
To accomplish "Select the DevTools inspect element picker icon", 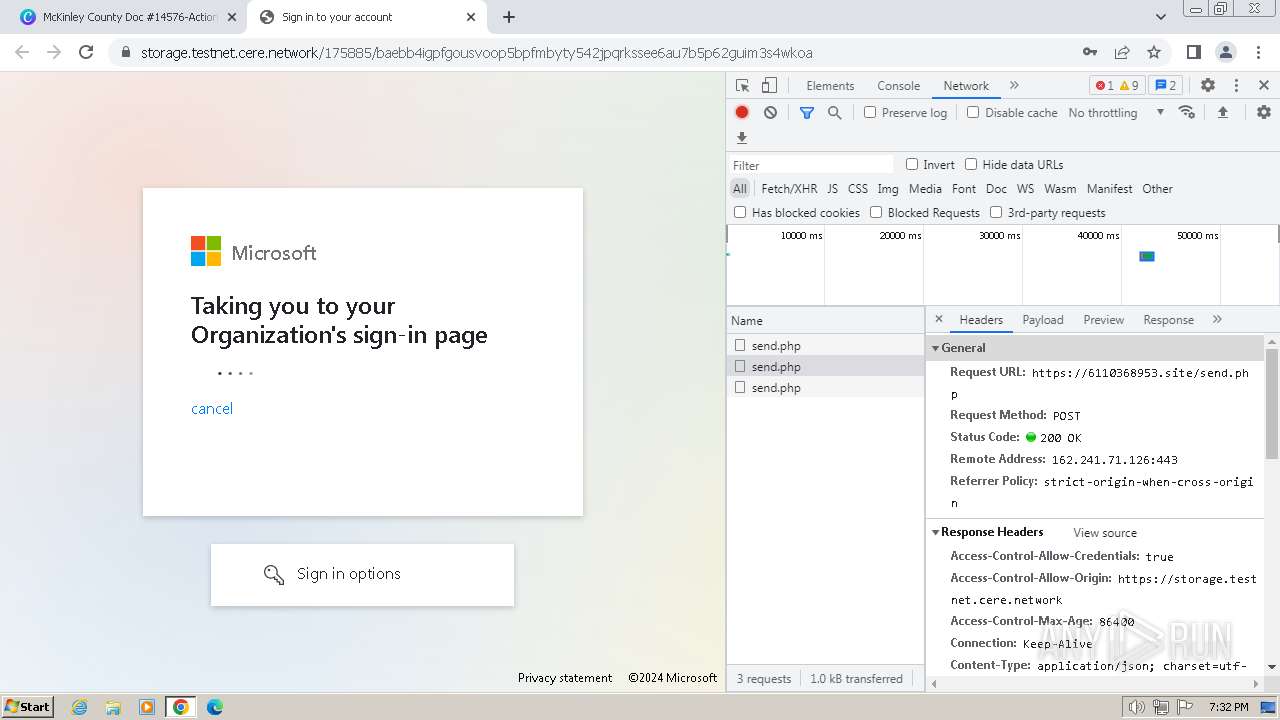I will (742, 86).
